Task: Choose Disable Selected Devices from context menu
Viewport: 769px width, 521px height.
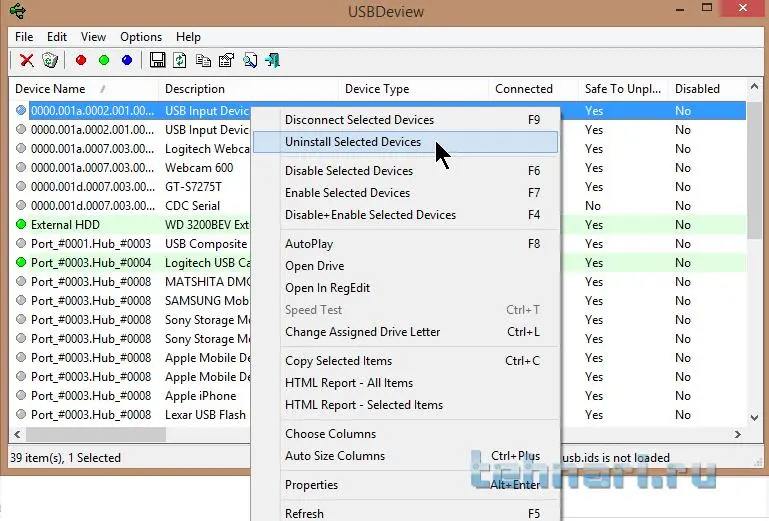Action: (405, 171)
